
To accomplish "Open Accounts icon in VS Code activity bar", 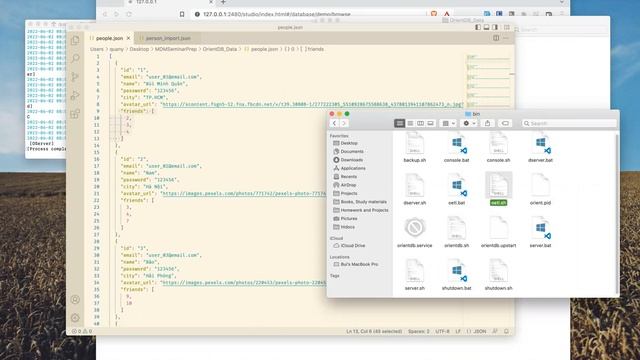I will tap(75, 299).
